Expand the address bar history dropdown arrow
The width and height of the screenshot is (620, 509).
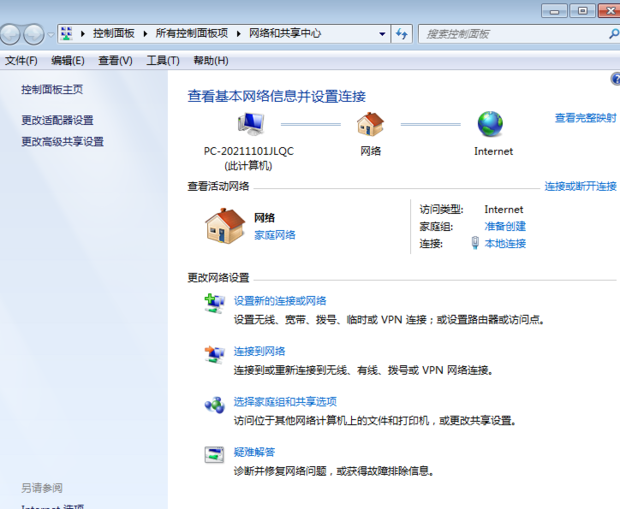coord(382,34)
